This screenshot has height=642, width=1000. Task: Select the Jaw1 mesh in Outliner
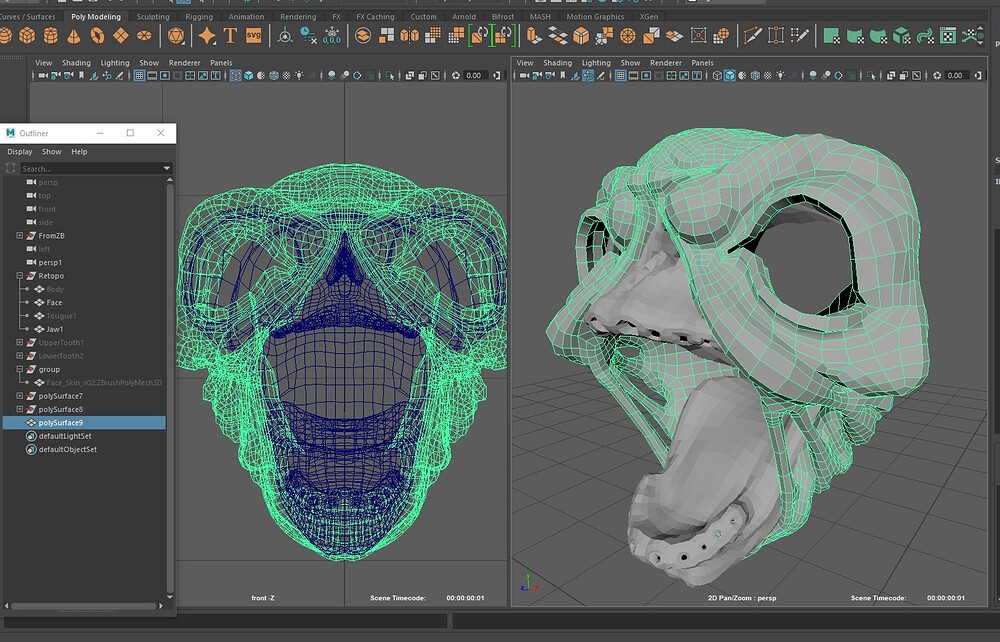[x=55, y=330]
